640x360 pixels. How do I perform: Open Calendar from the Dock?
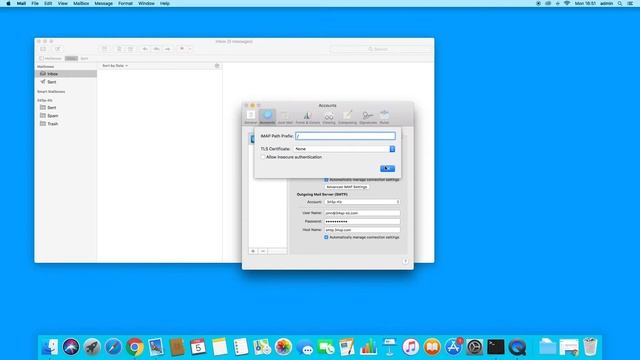(198, 347)
